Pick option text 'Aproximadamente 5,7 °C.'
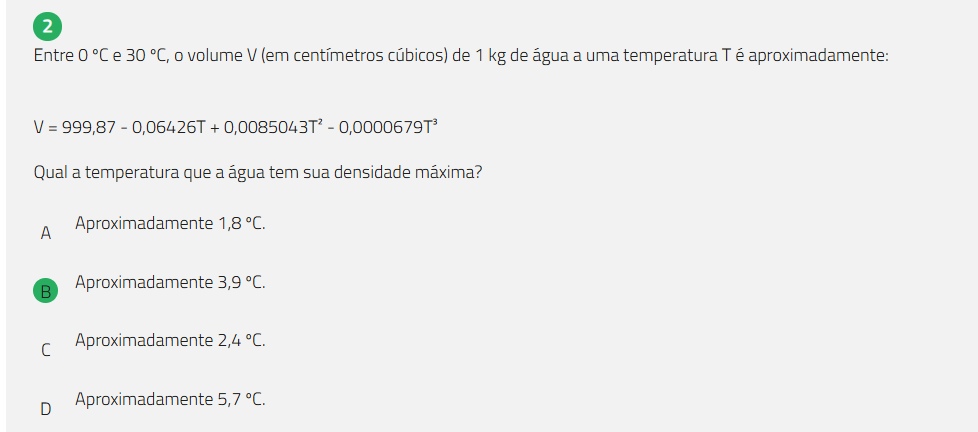 click(170, 399)
